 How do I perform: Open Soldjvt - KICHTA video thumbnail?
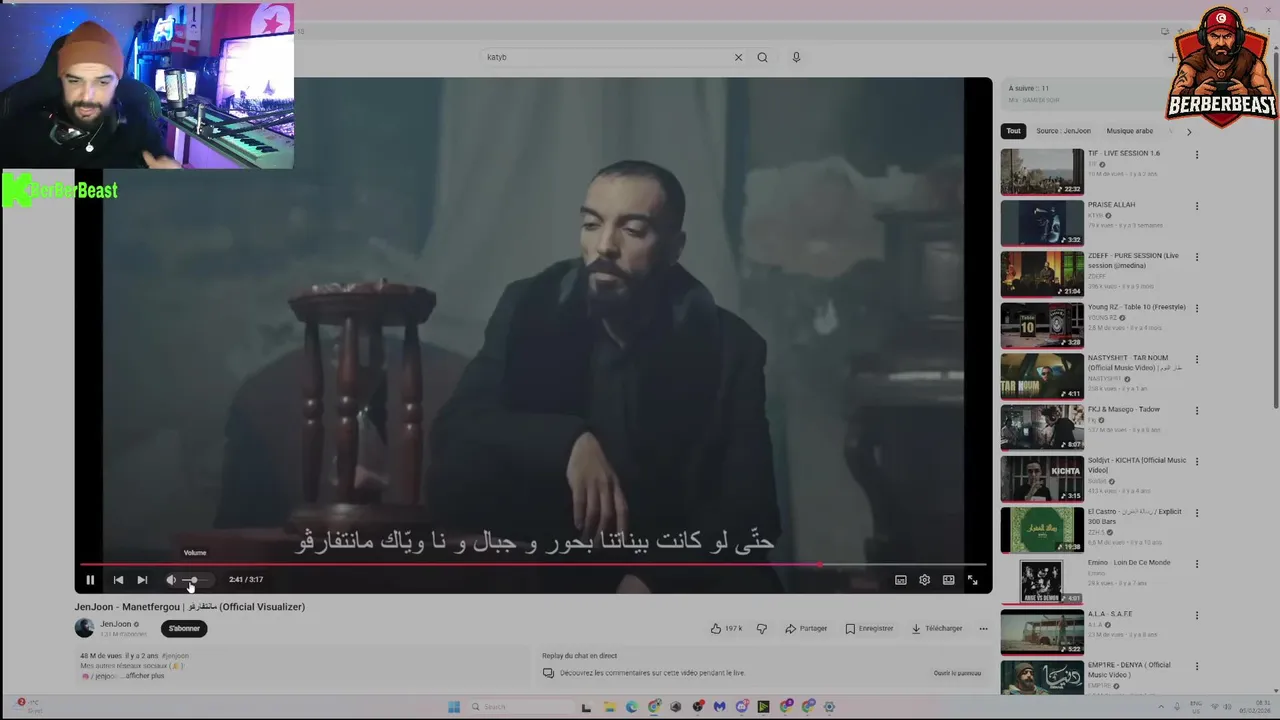click(1042, 477)
